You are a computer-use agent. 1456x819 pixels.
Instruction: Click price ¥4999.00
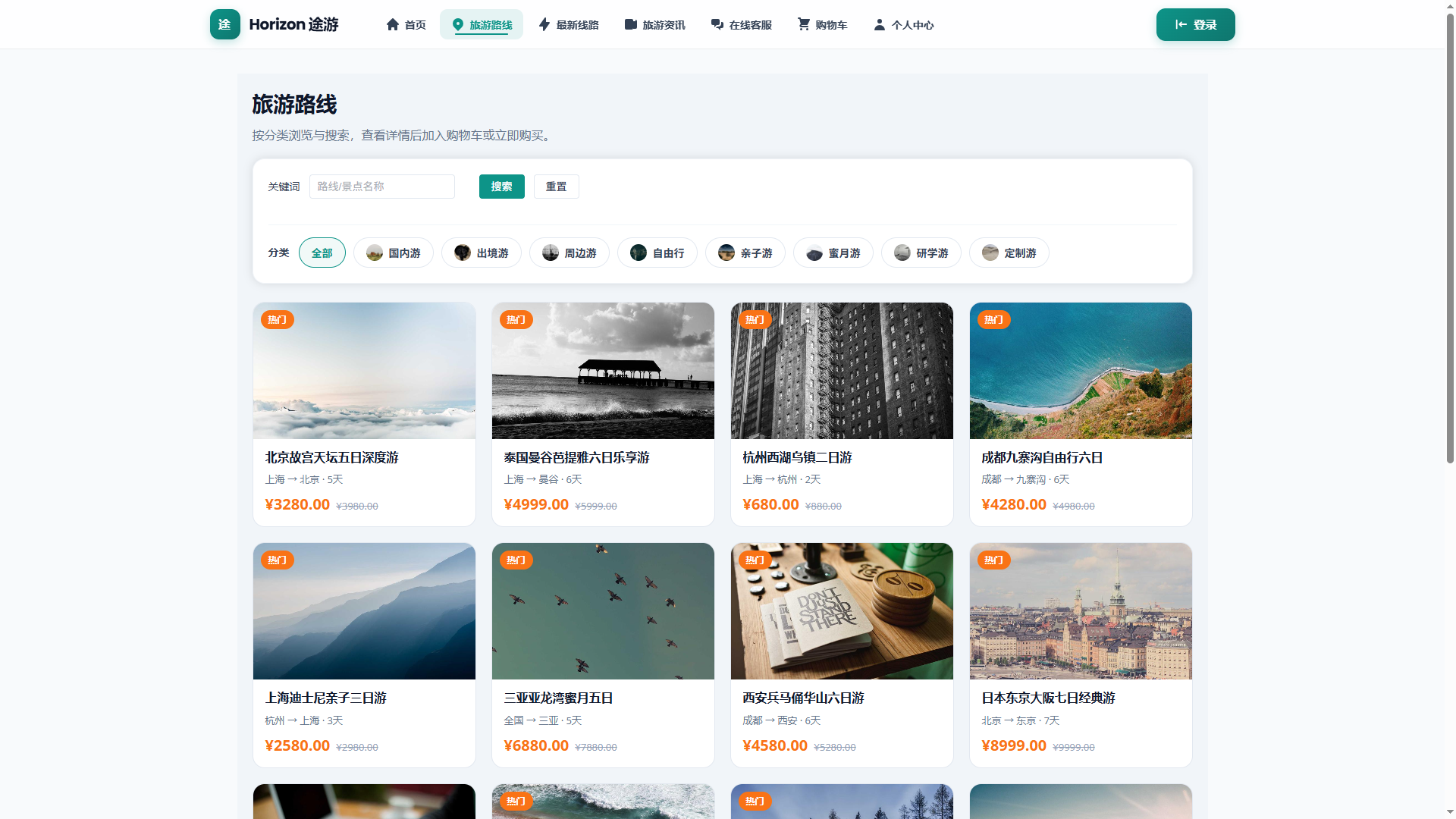click(x=536, y=504)
